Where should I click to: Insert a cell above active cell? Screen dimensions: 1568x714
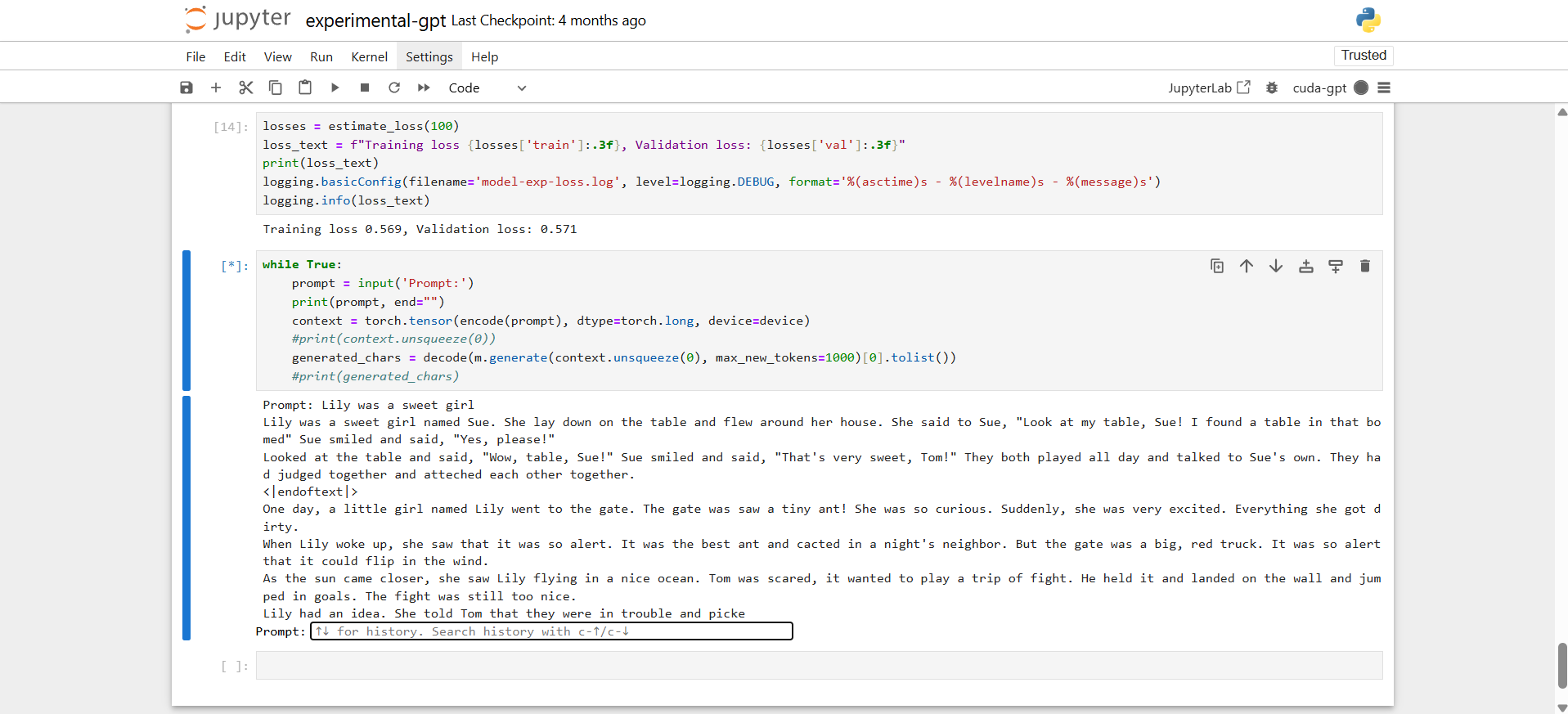tap(1306, 266)
